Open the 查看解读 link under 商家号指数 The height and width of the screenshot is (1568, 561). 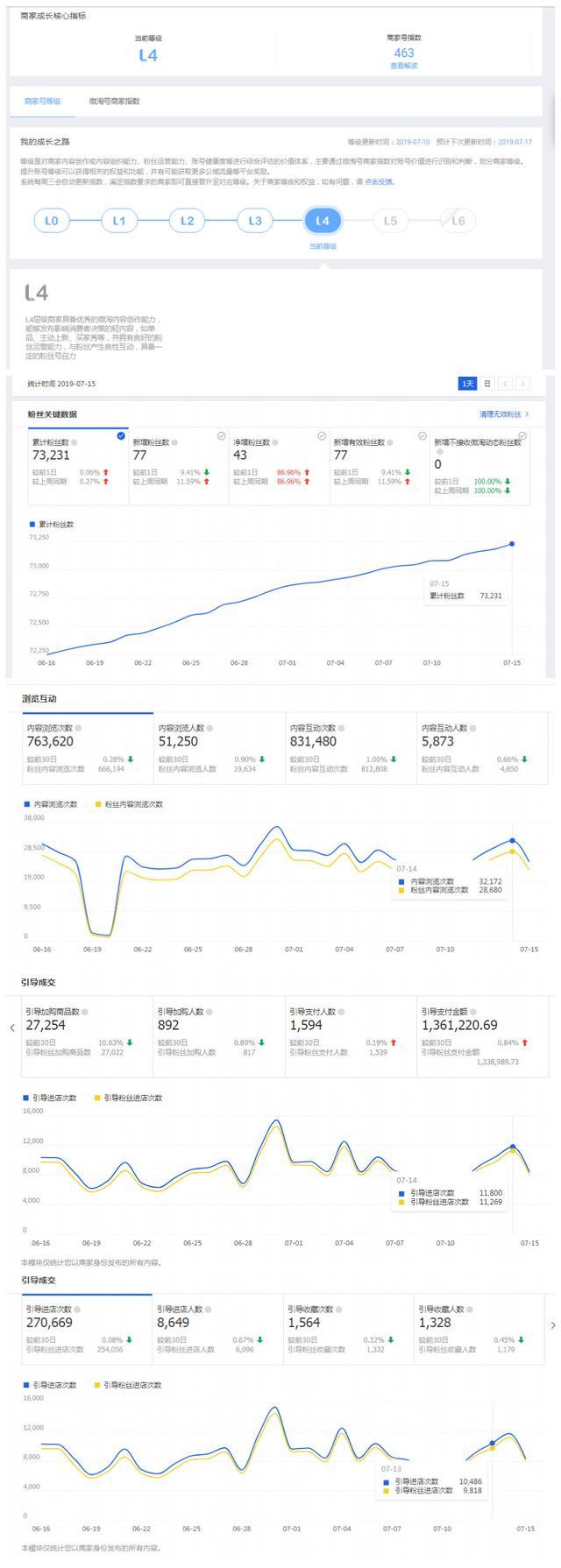404,66
